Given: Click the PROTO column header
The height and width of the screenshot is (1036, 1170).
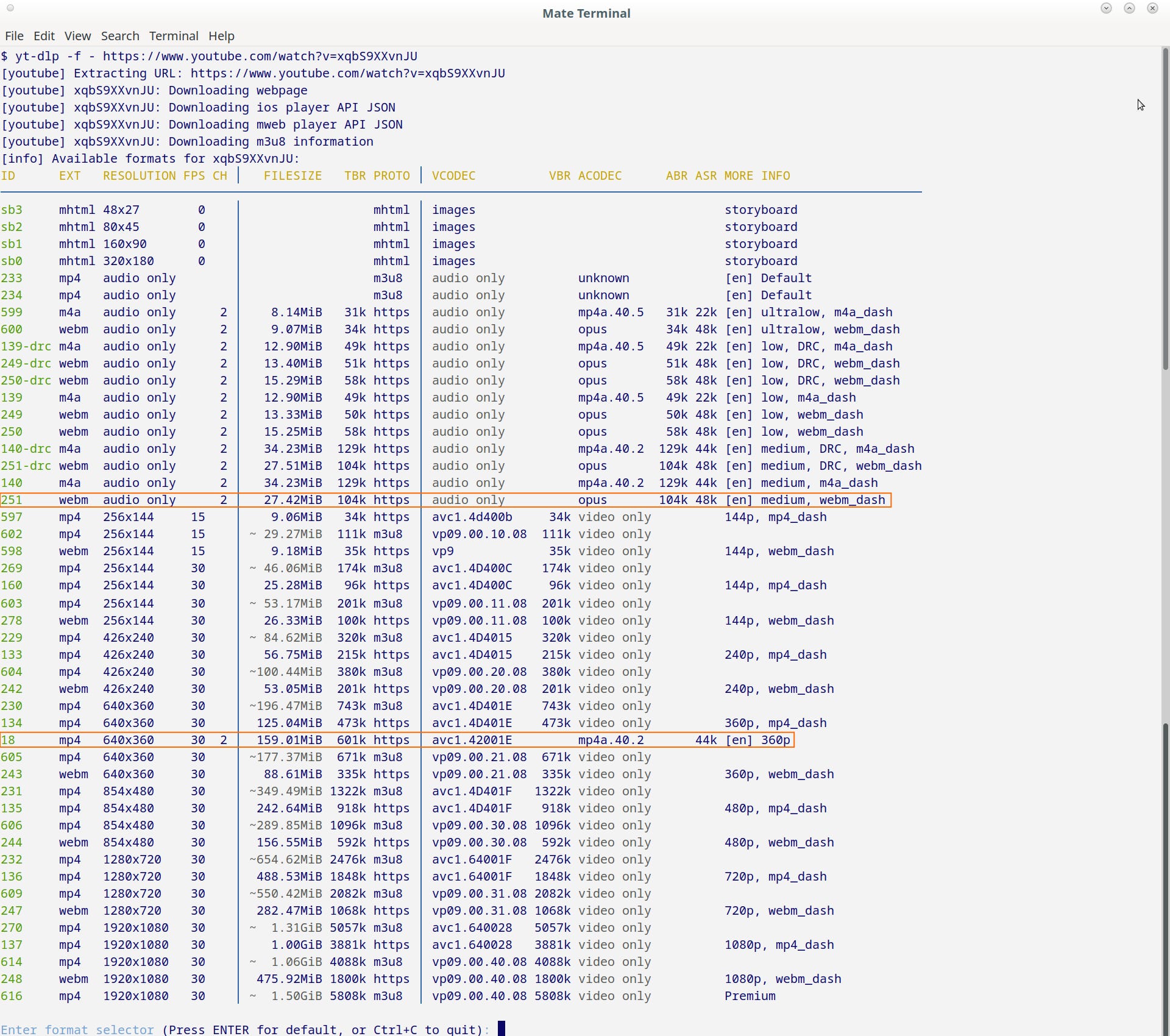Looking at the screenshot, I should [x=392, y=176].
